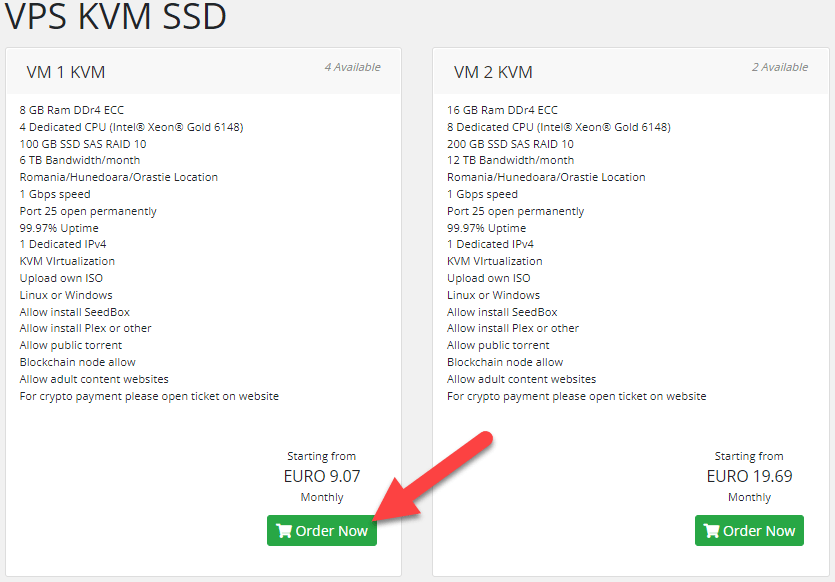
Task: Select the VM 2 KVM plan title
Action: (493, 72)
